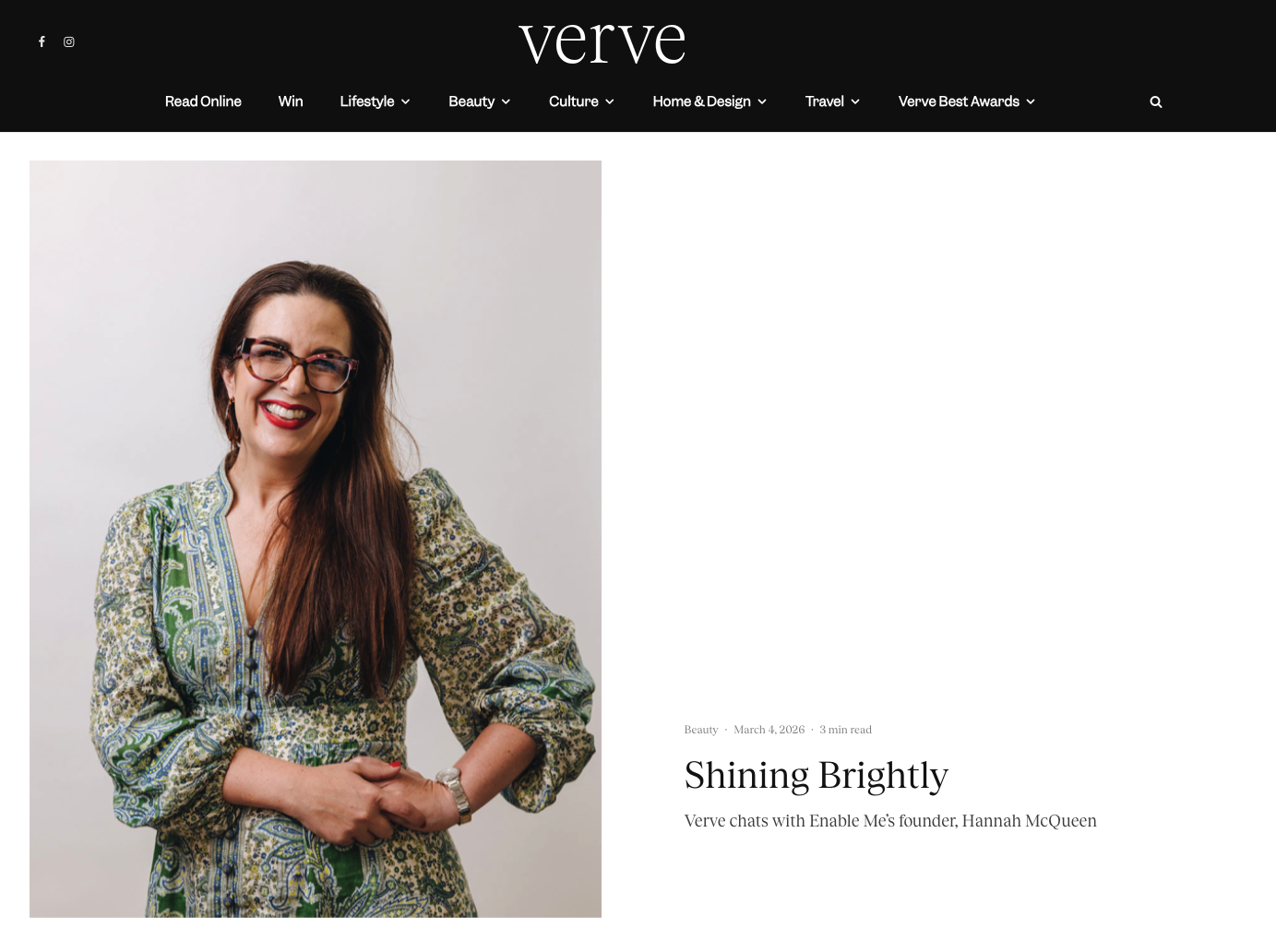Open Verve's Facebook page icon
The image size is (1276, 952).
[42, 42]
